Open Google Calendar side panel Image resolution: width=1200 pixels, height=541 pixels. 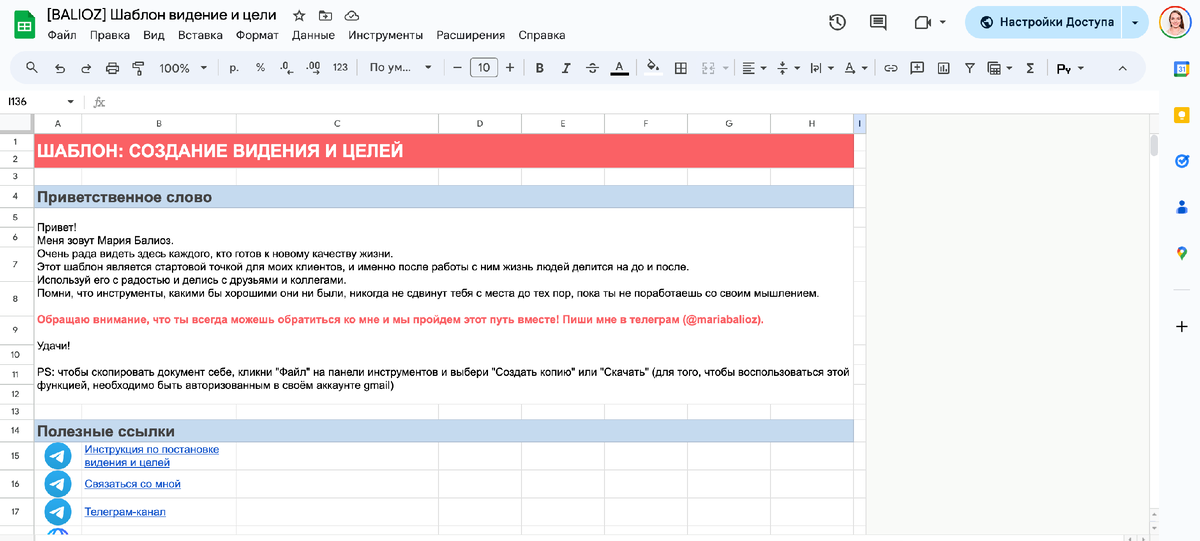(1181, 69)
